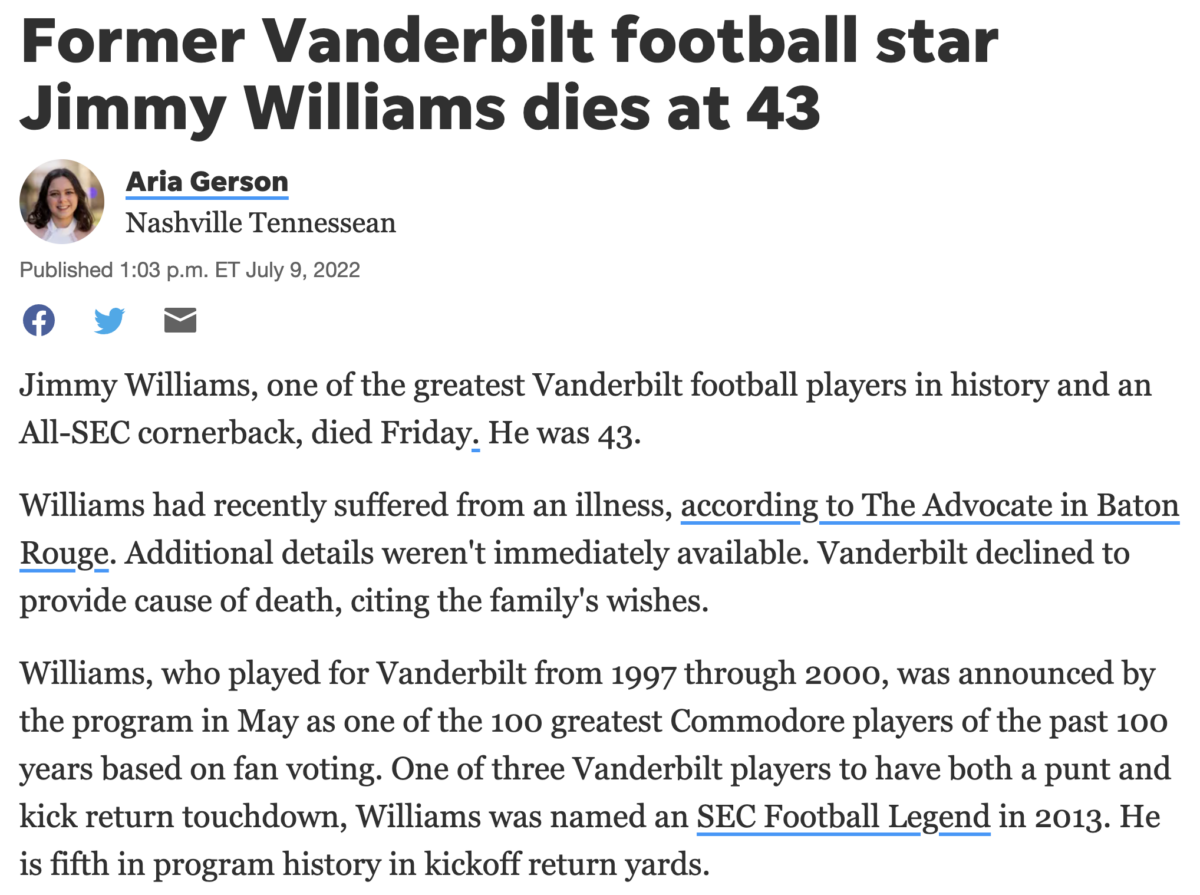The height and width of the screenshot is (895, 1200).
Task: Open the Aria Gerson author link
Action: coord(206,182)
